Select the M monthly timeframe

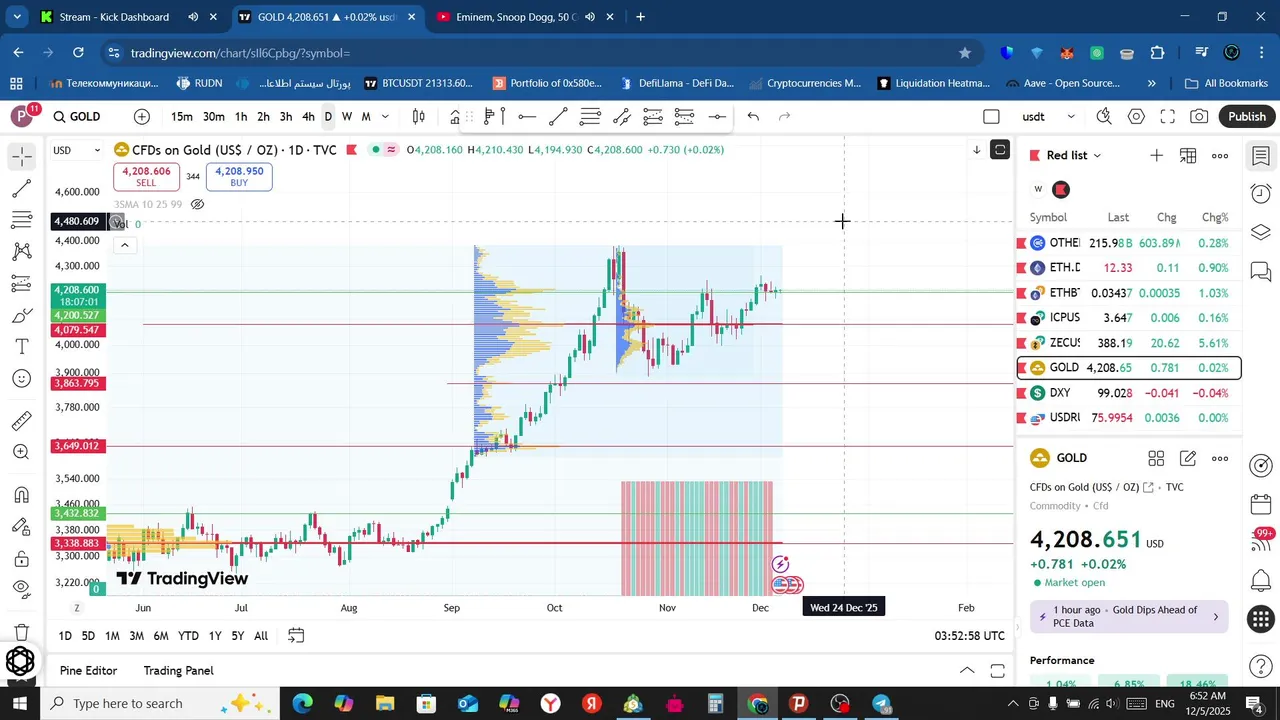pyautogui.click(x=366, y=117)
